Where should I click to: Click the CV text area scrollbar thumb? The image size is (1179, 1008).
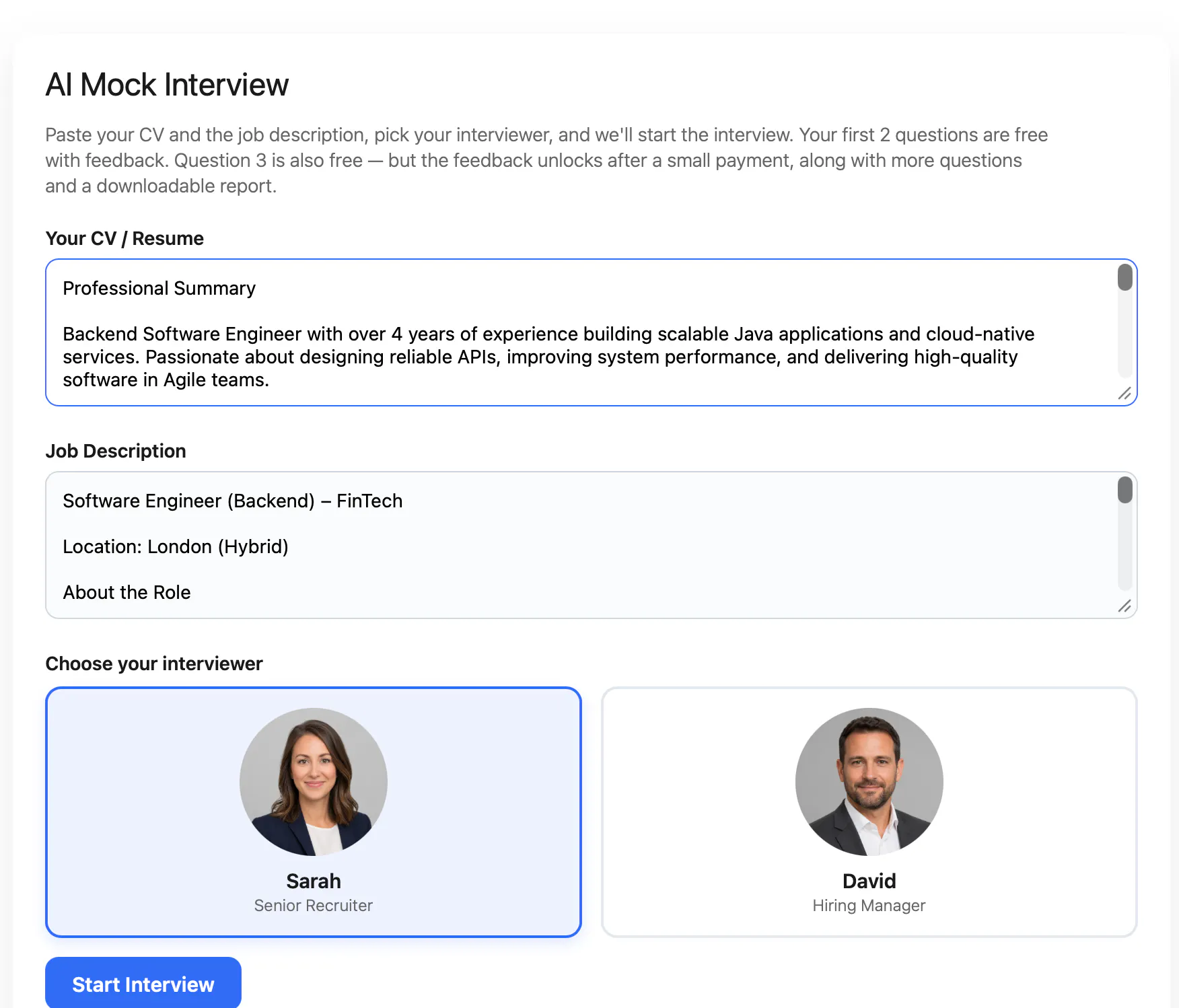pos(1125,277)
